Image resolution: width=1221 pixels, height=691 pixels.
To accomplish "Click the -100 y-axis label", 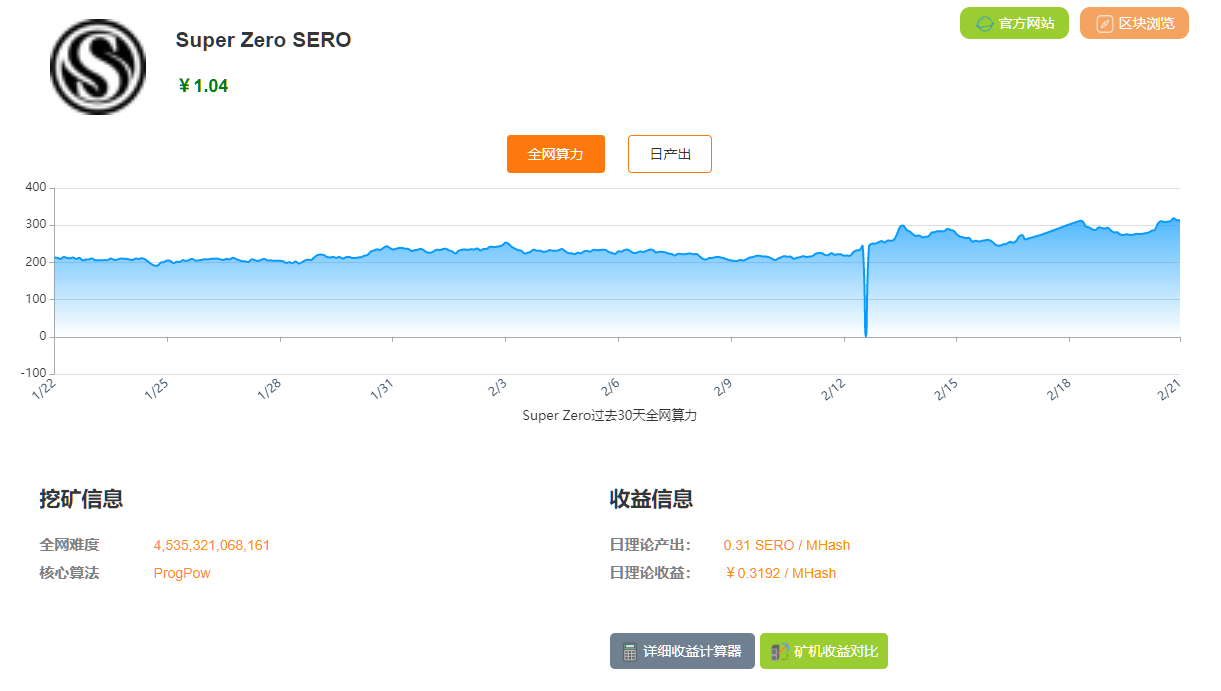I will coord(33,374).
